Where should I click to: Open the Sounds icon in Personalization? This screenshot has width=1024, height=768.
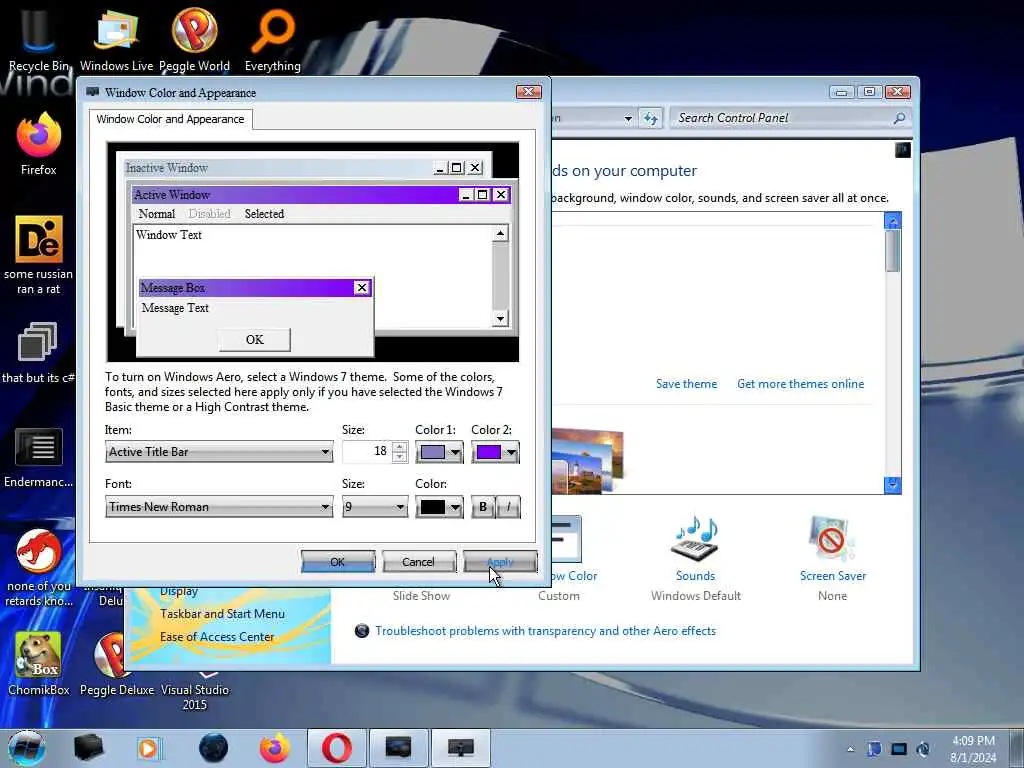[x=696, y=538]
